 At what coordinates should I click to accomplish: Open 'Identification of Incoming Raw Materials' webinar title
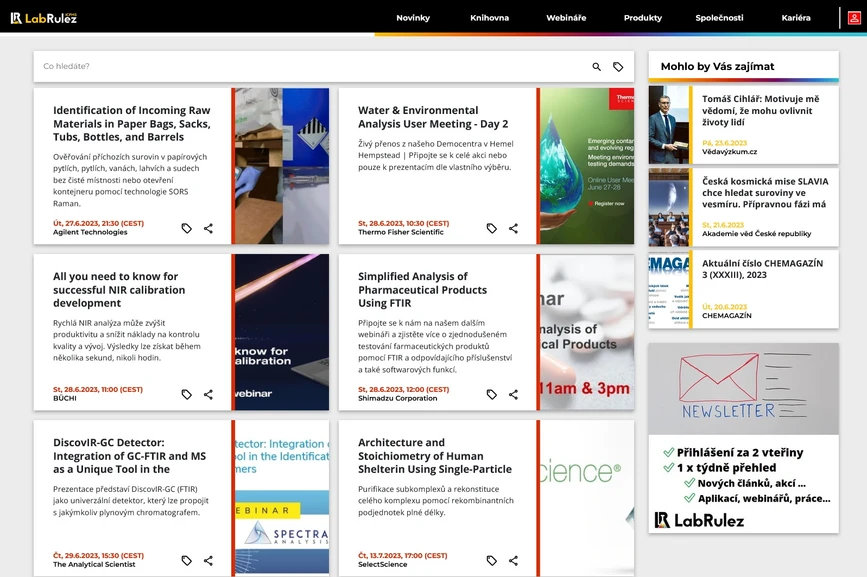point(132,124)
